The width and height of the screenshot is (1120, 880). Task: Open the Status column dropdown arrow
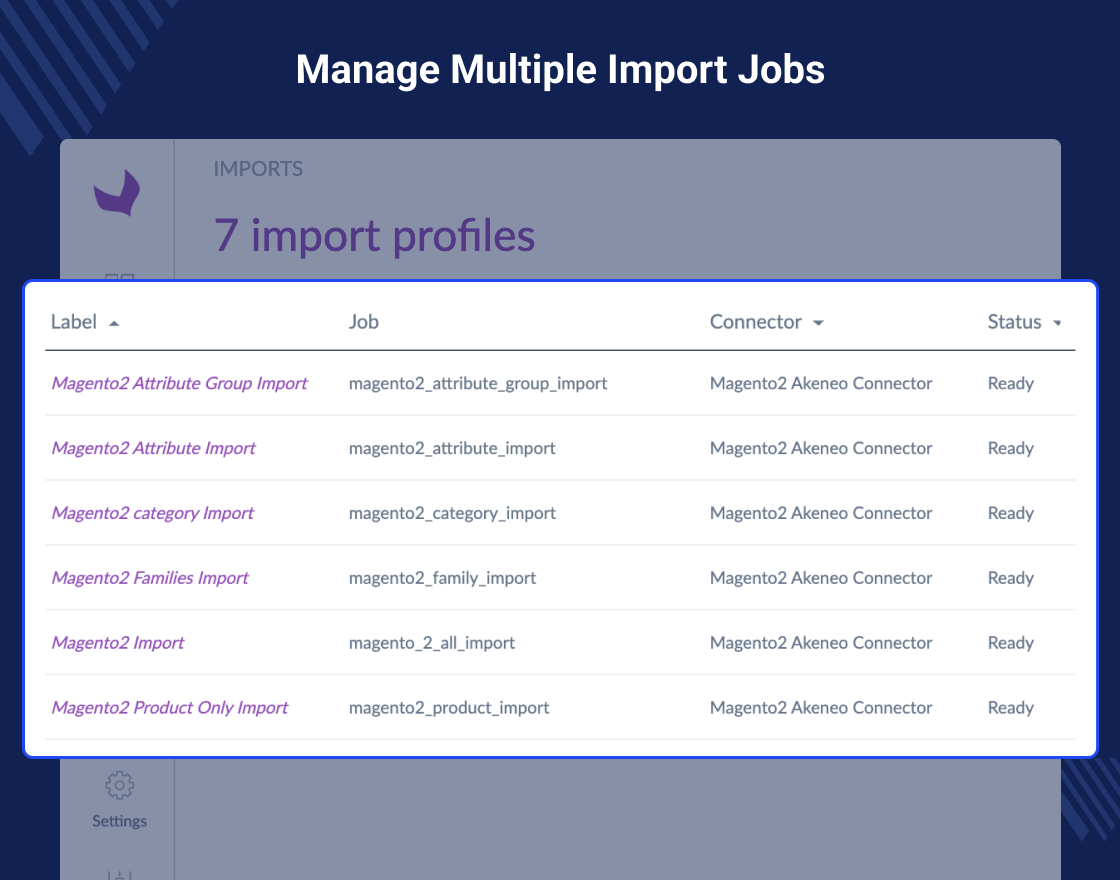tap(1057, 323)
